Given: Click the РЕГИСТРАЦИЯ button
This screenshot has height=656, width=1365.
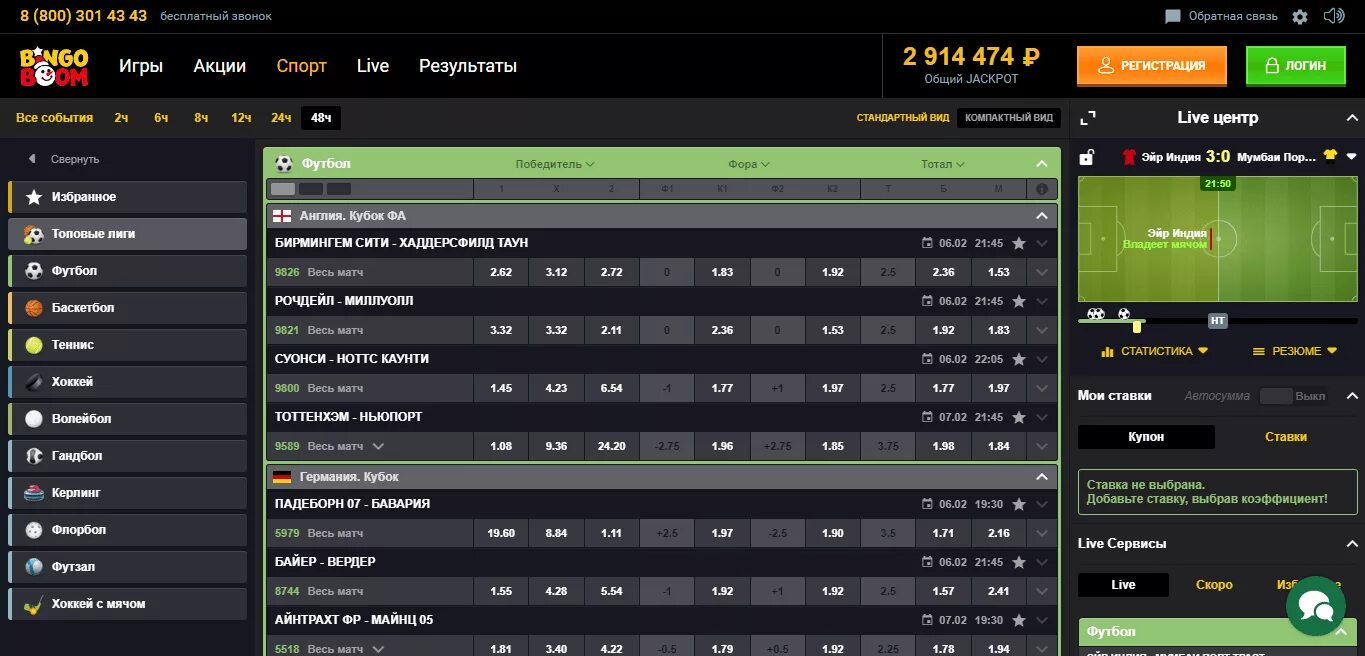Looking at the screenshot, I should [x=1152, y=66].
